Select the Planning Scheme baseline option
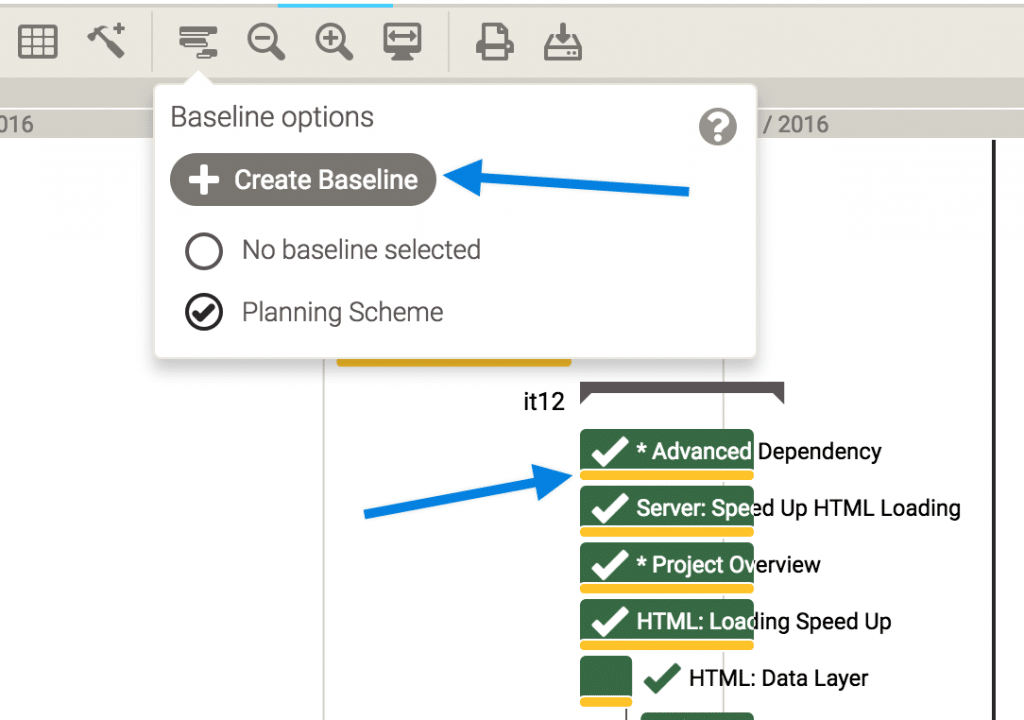Image resolution: width=1024 pixels, height=720 pixels. click(204, 313)
